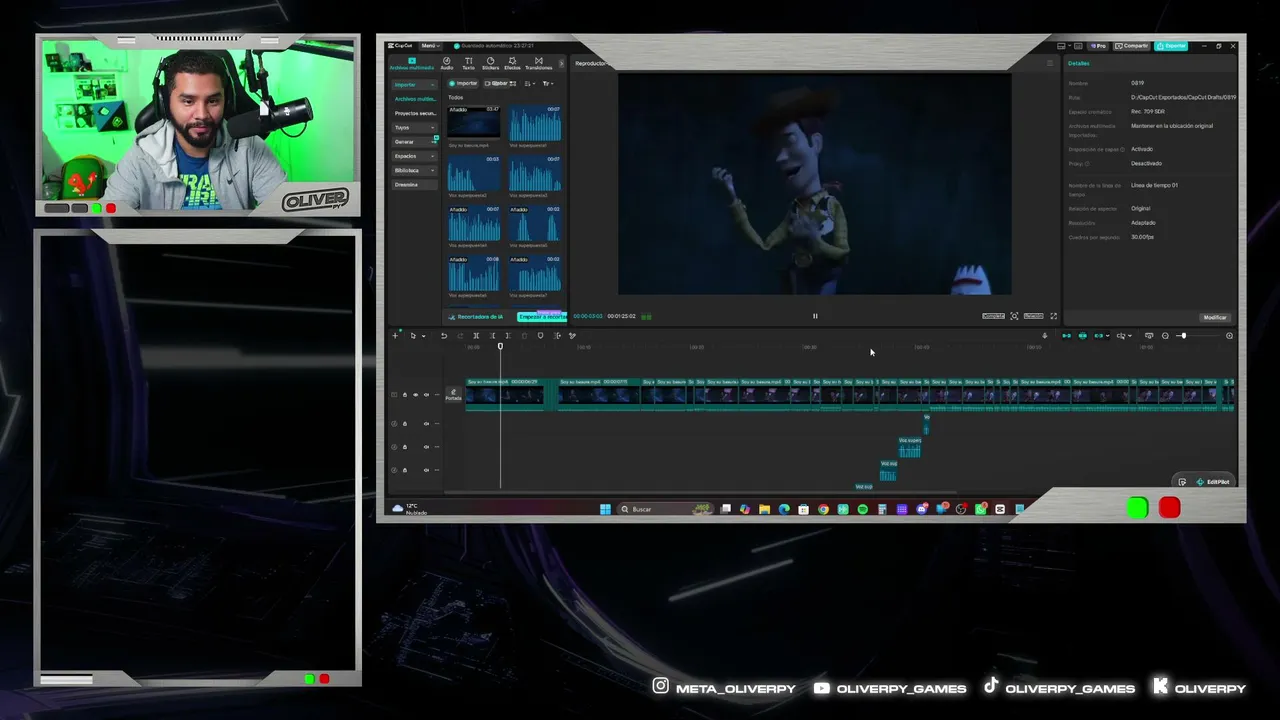Open the Stickers panel
Image resolution: width=1280 pixels, height=720 pixels.
(x=490, y=63)
